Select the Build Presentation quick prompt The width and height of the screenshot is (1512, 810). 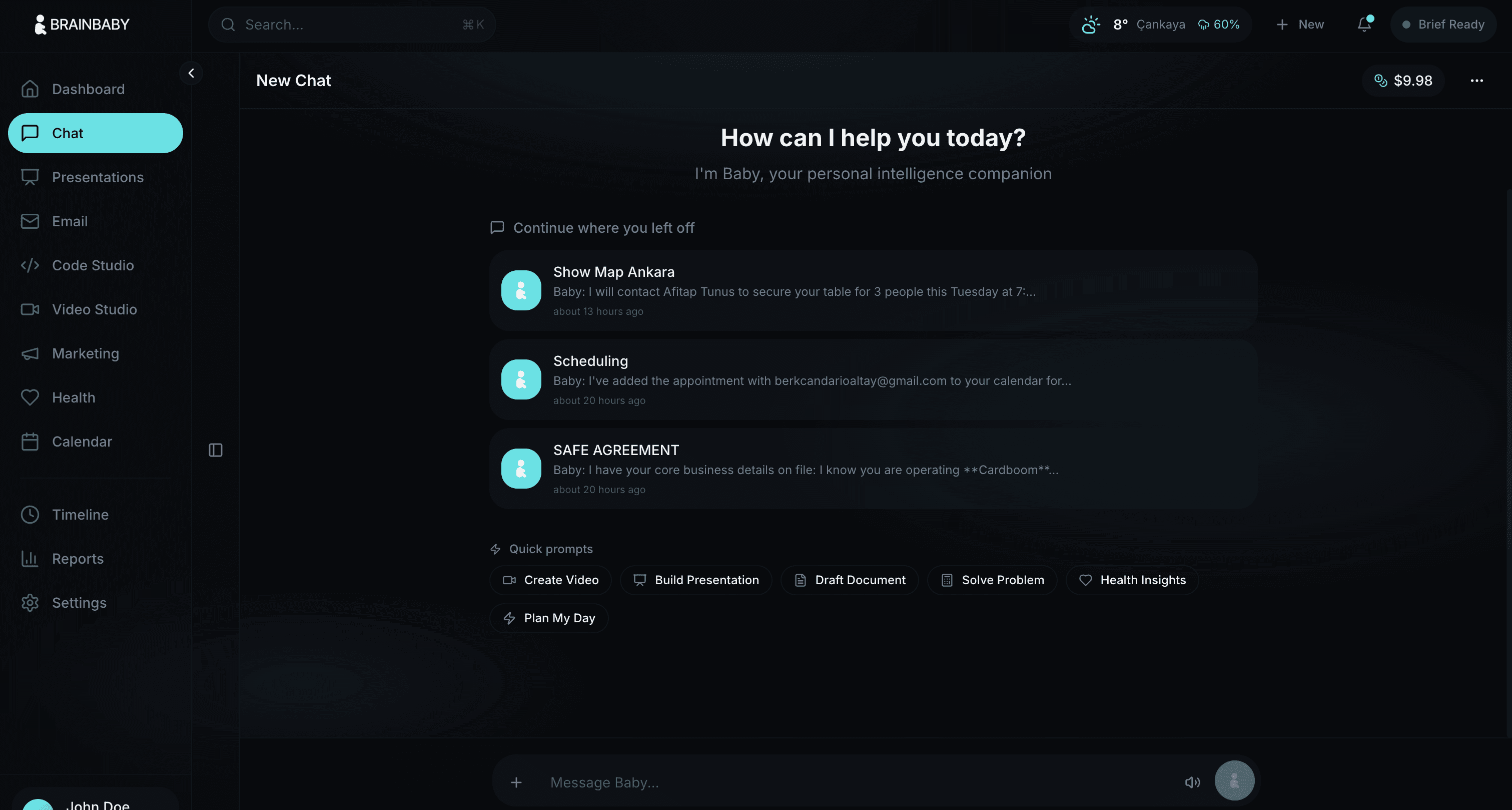[x=695, y=580]
